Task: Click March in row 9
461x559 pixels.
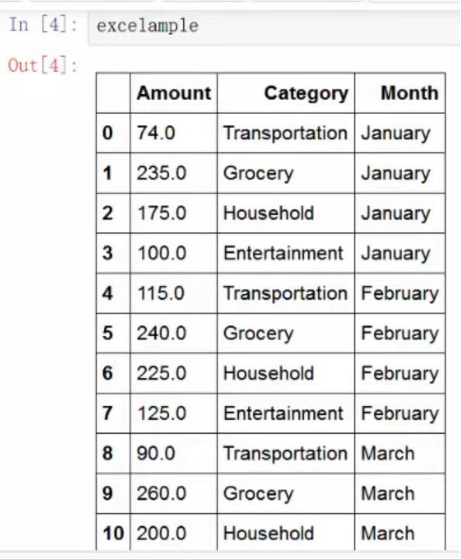Action: point(388,494)
